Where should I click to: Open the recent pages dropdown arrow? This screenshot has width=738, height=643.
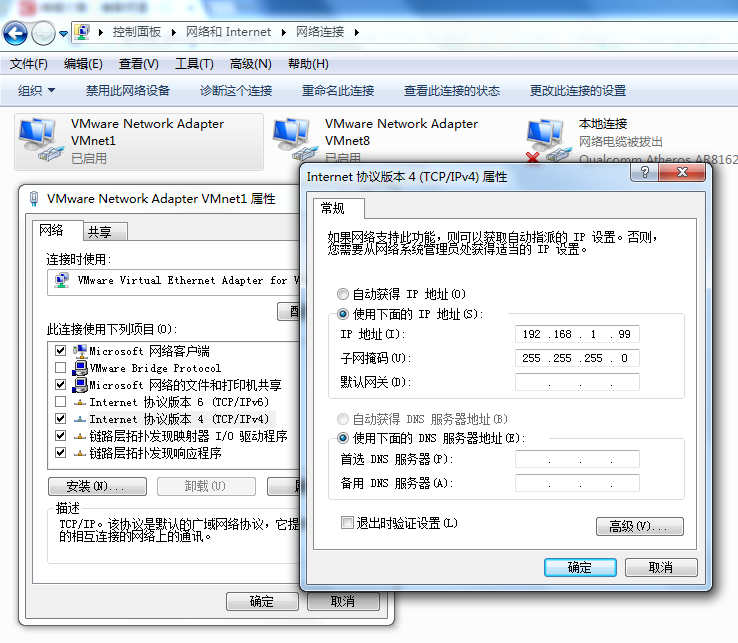pos(64,33)
